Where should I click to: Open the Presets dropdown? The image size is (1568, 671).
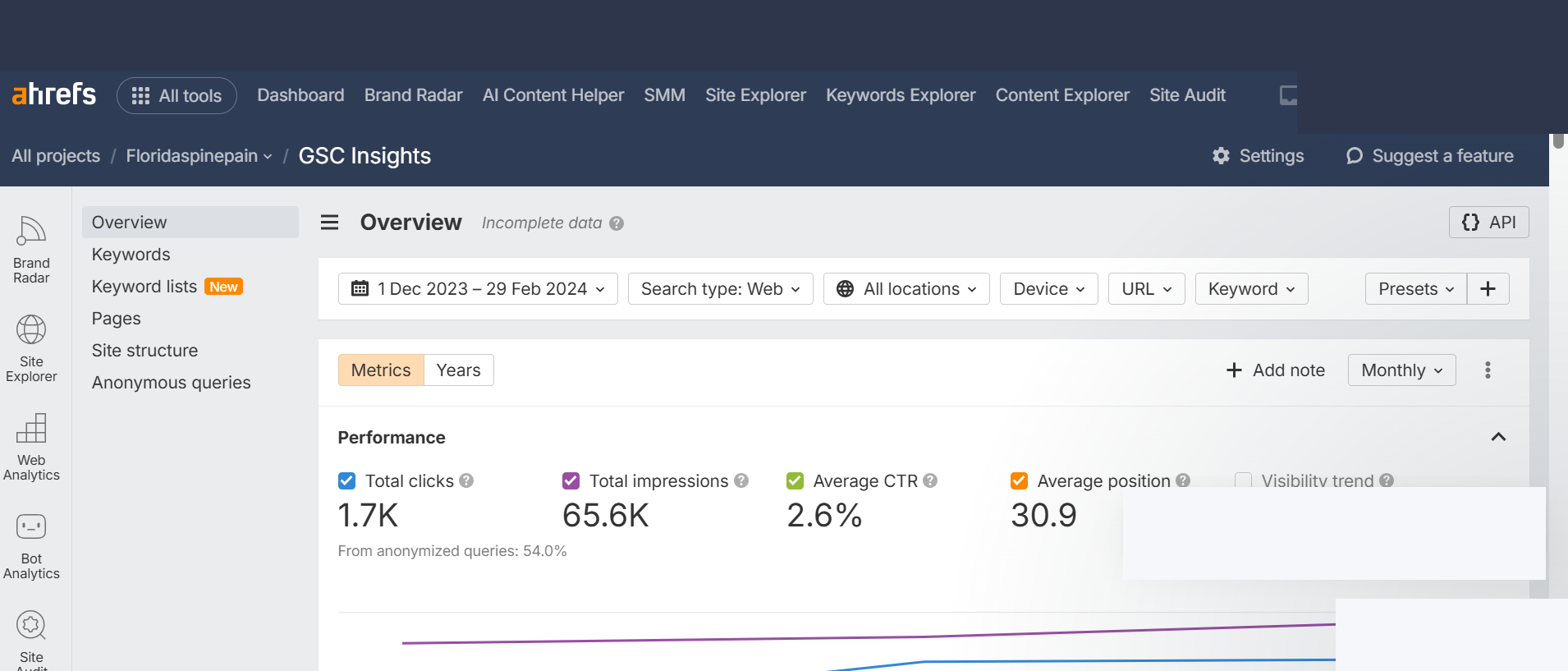(1415, 289)
